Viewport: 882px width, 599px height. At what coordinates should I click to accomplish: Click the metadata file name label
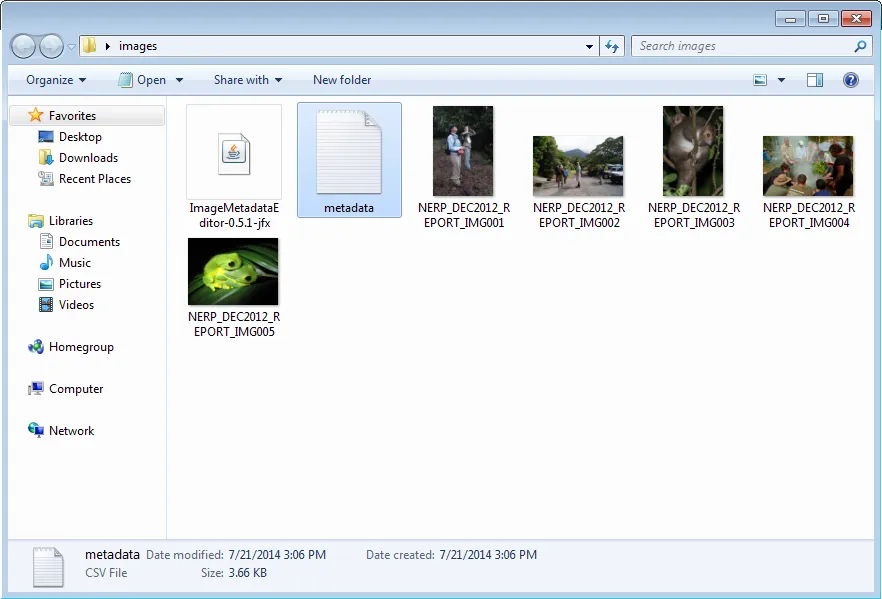pyautogui.click(x=349, y=208)
